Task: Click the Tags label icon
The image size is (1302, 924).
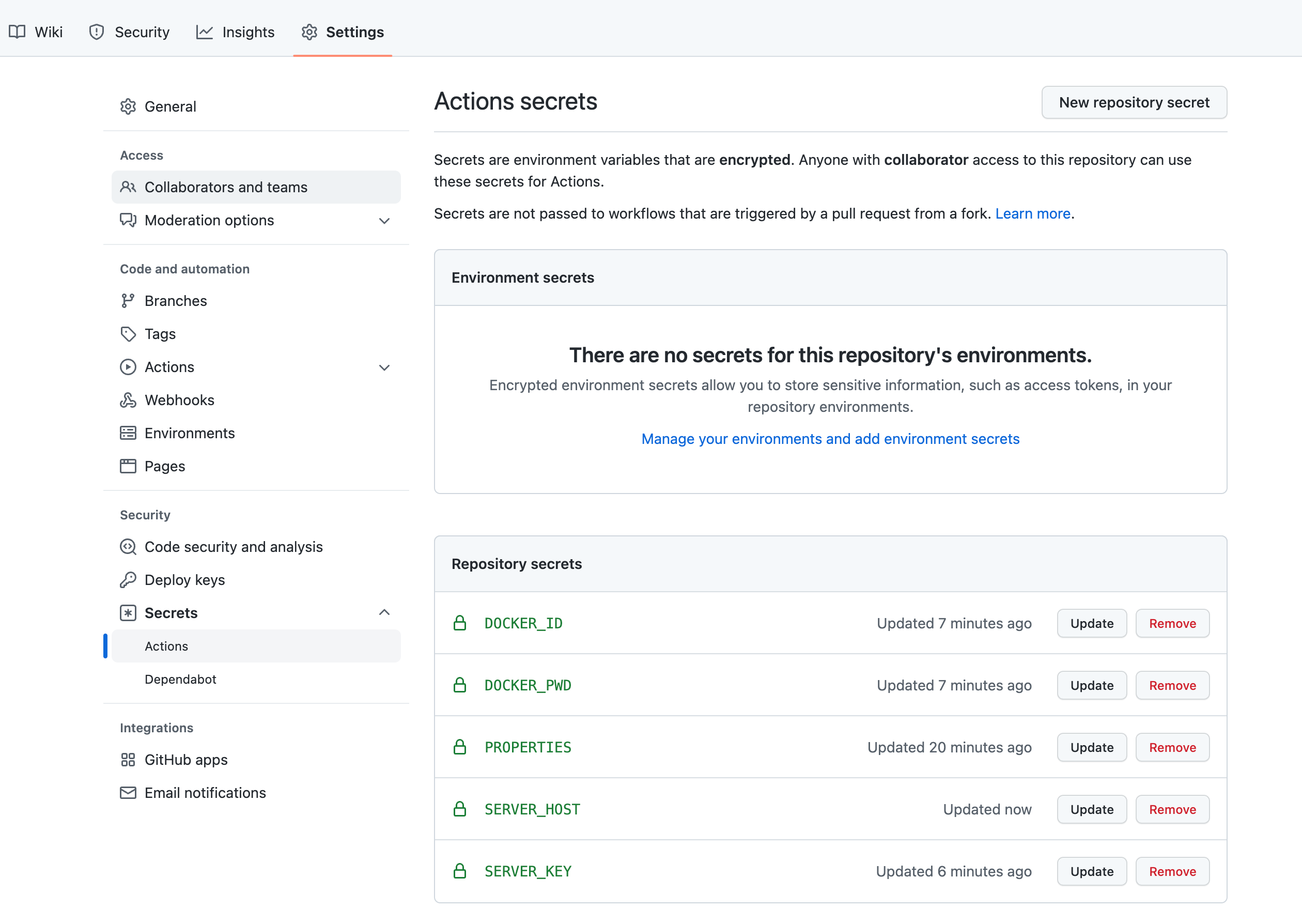Action: click(128, 334)
